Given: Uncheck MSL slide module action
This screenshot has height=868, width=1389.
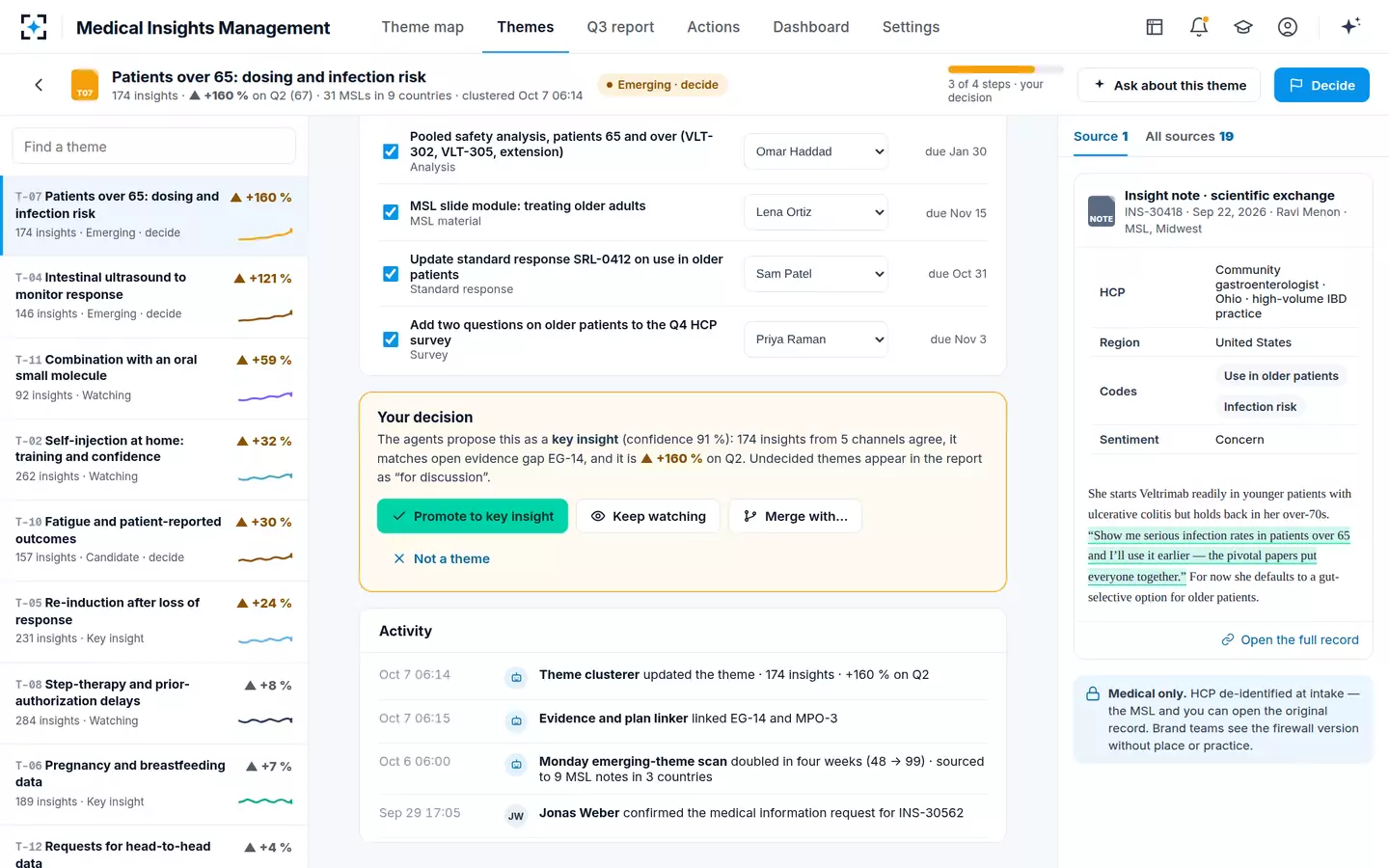Looking at the screenshot, I should pos(391,212).
